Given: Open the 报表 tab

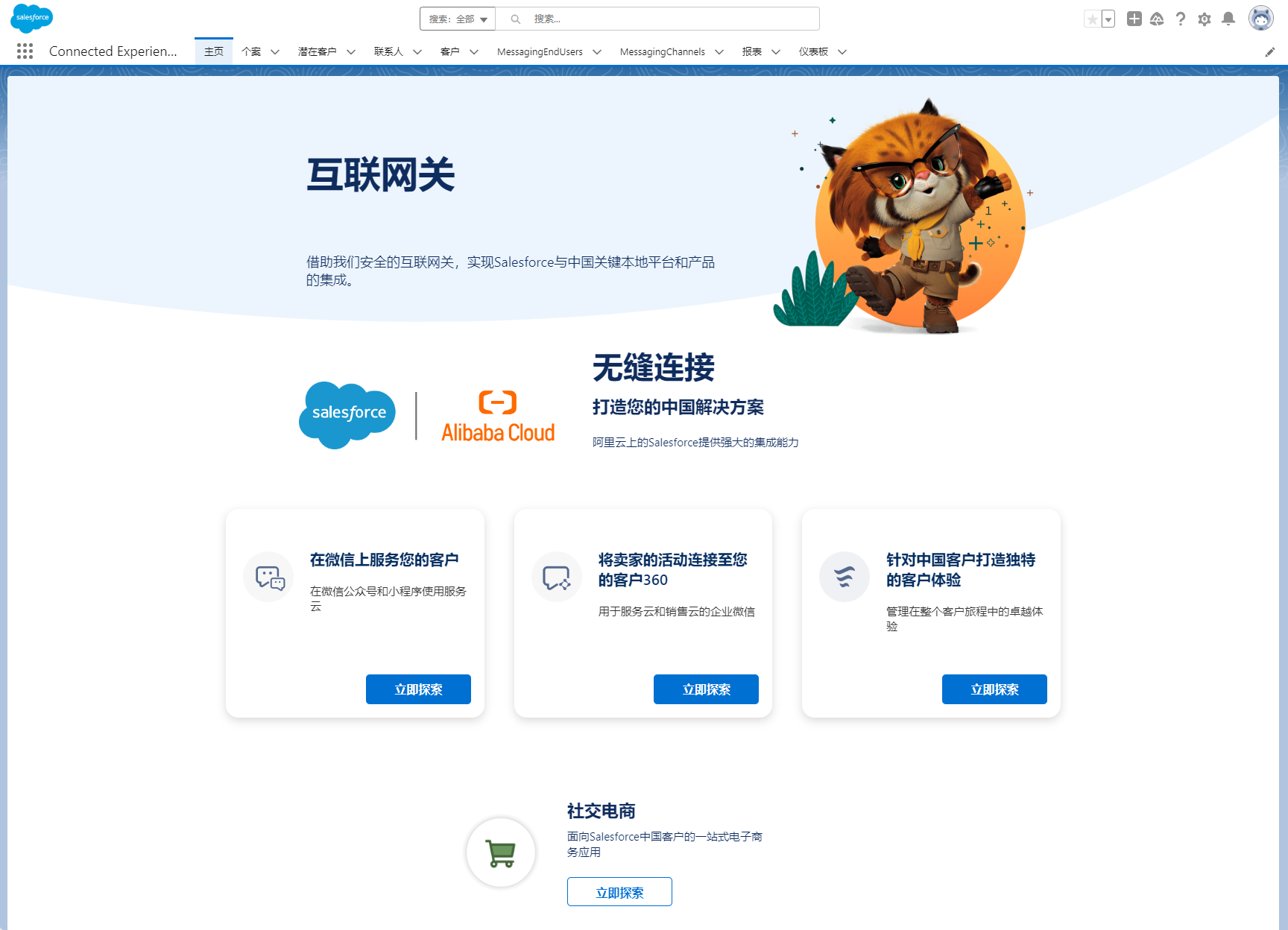Looking at the screenshot, I should coord(752,51).
